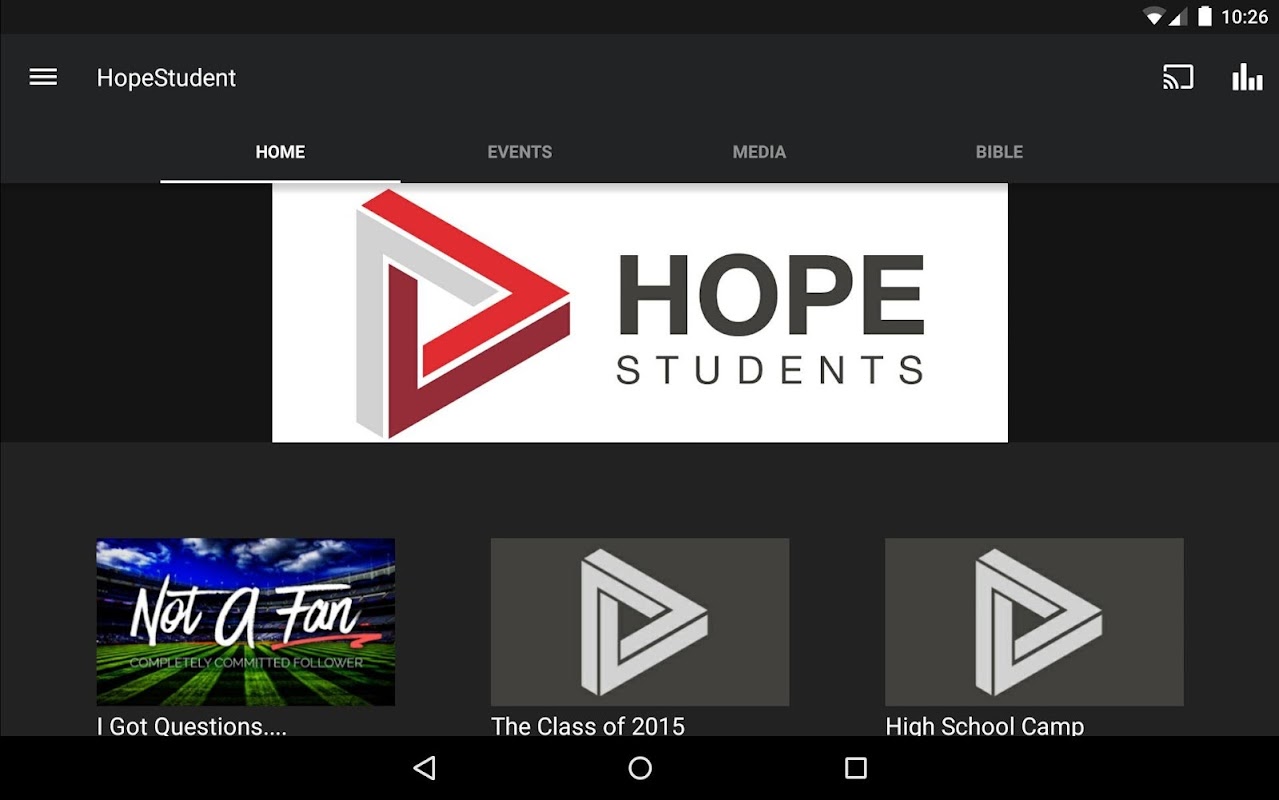
Task: Switch to the HOME tab
Action: point(280,152)
